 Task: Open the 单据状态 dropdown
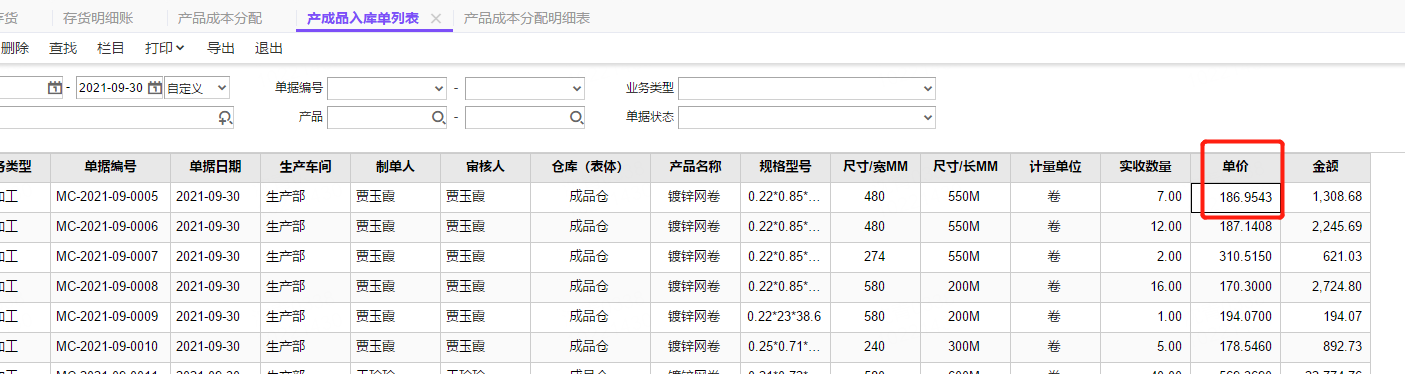(x=927, y=117)
